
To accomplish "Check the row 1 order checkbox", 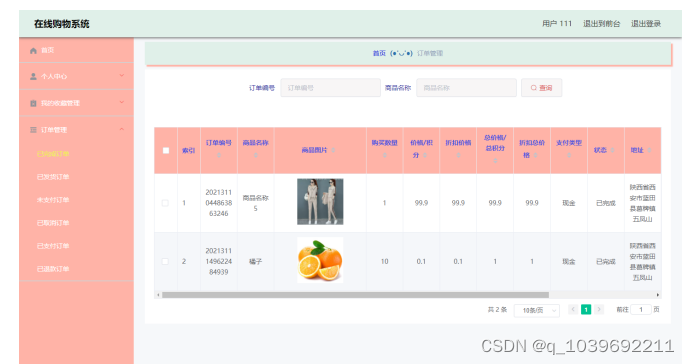I will (165, 203).
